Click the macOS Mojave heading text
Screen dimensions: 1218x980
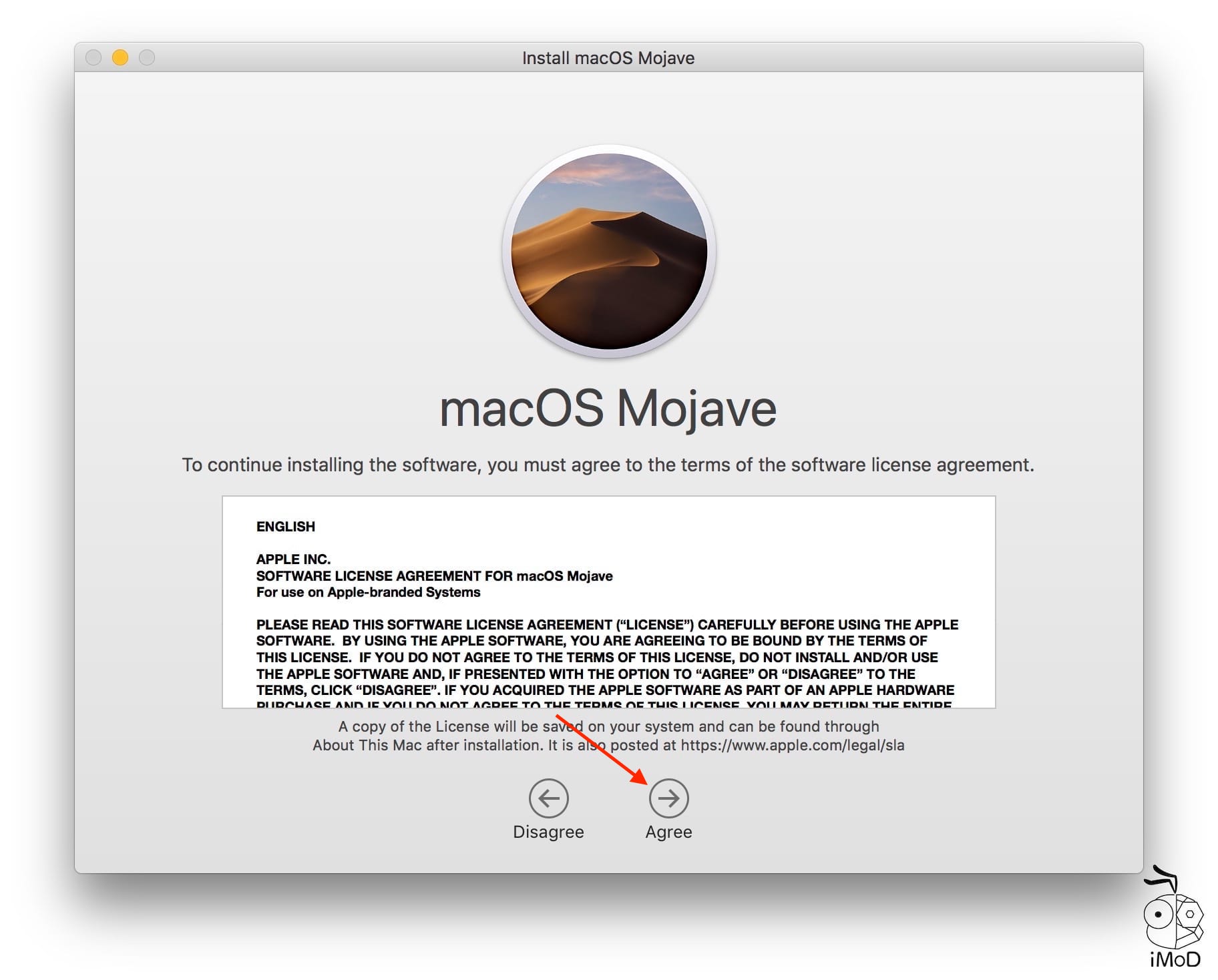609,410
